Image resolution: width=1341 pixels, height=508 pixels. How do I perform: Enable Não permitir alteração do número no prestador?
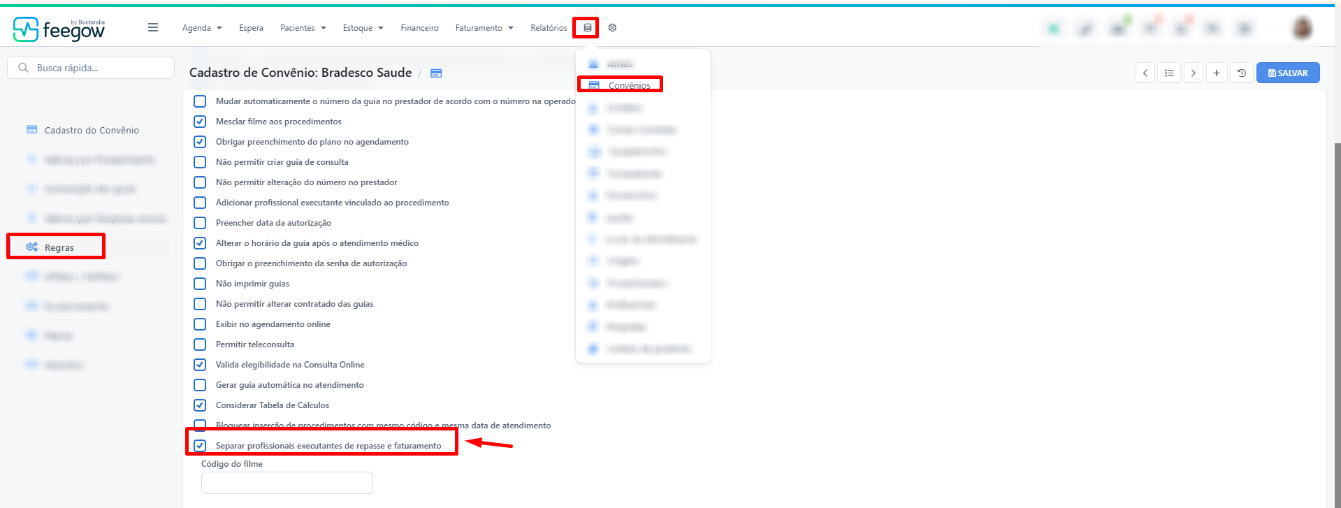200,182
